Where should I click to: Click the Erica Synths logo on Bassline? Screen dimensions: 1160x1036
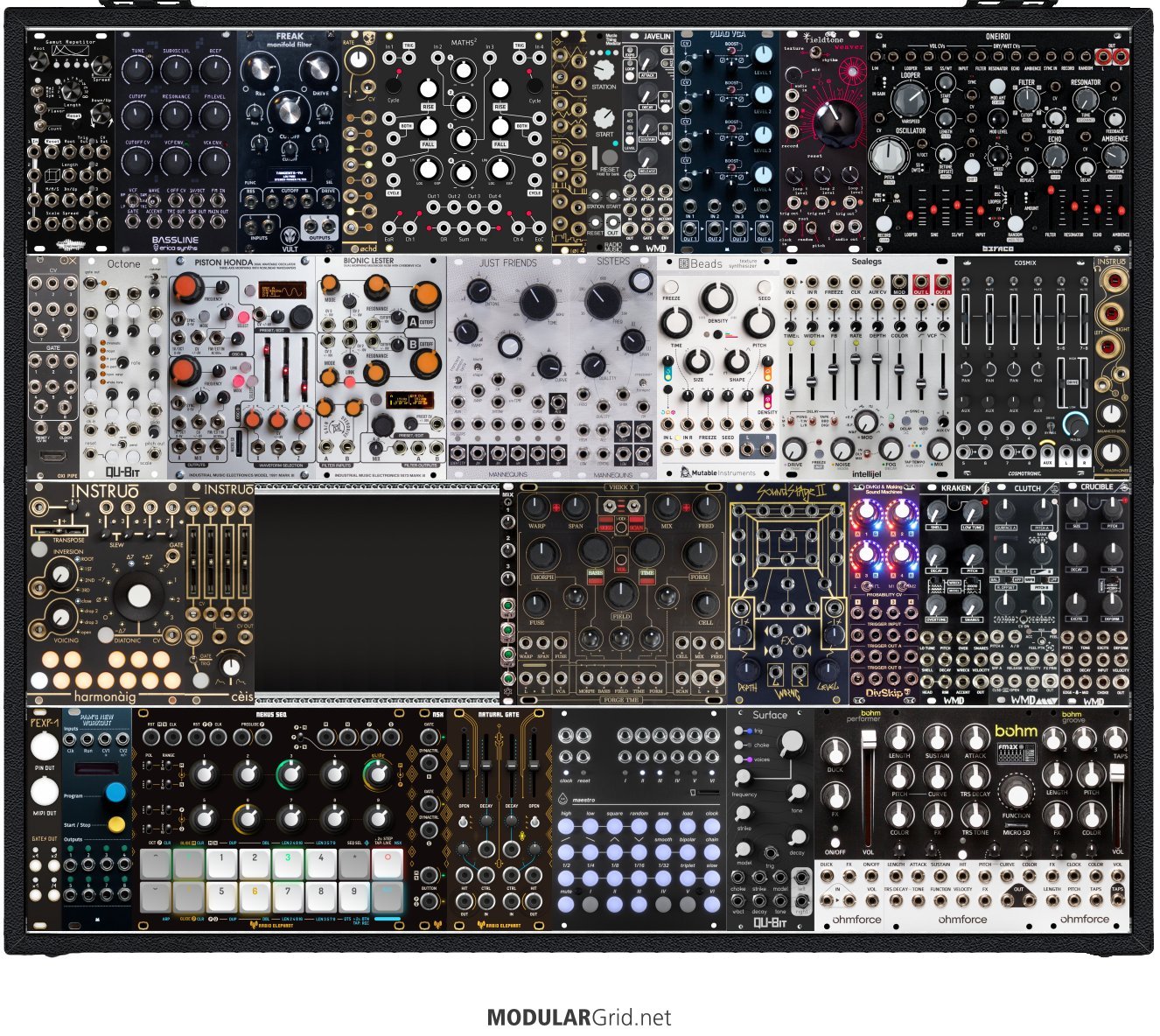[175, 248]
